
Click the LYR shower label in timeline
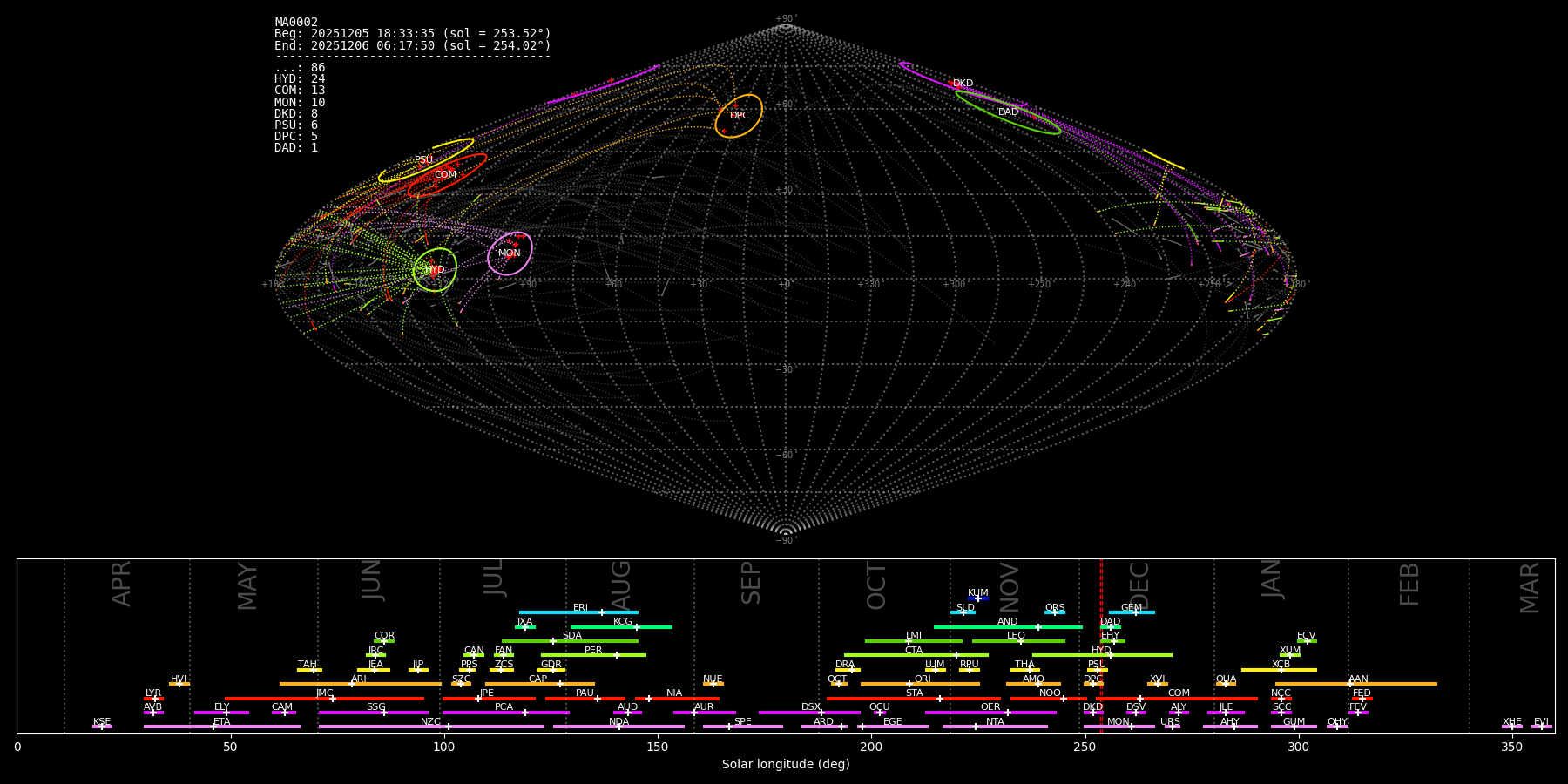pyautogui.click(x=153, y=693)
